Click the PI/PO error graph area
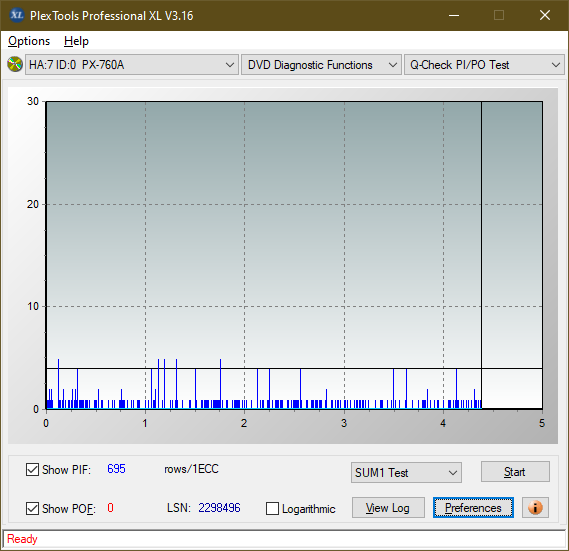The height and width of the screenshot is (551, 569). [294, 255]
